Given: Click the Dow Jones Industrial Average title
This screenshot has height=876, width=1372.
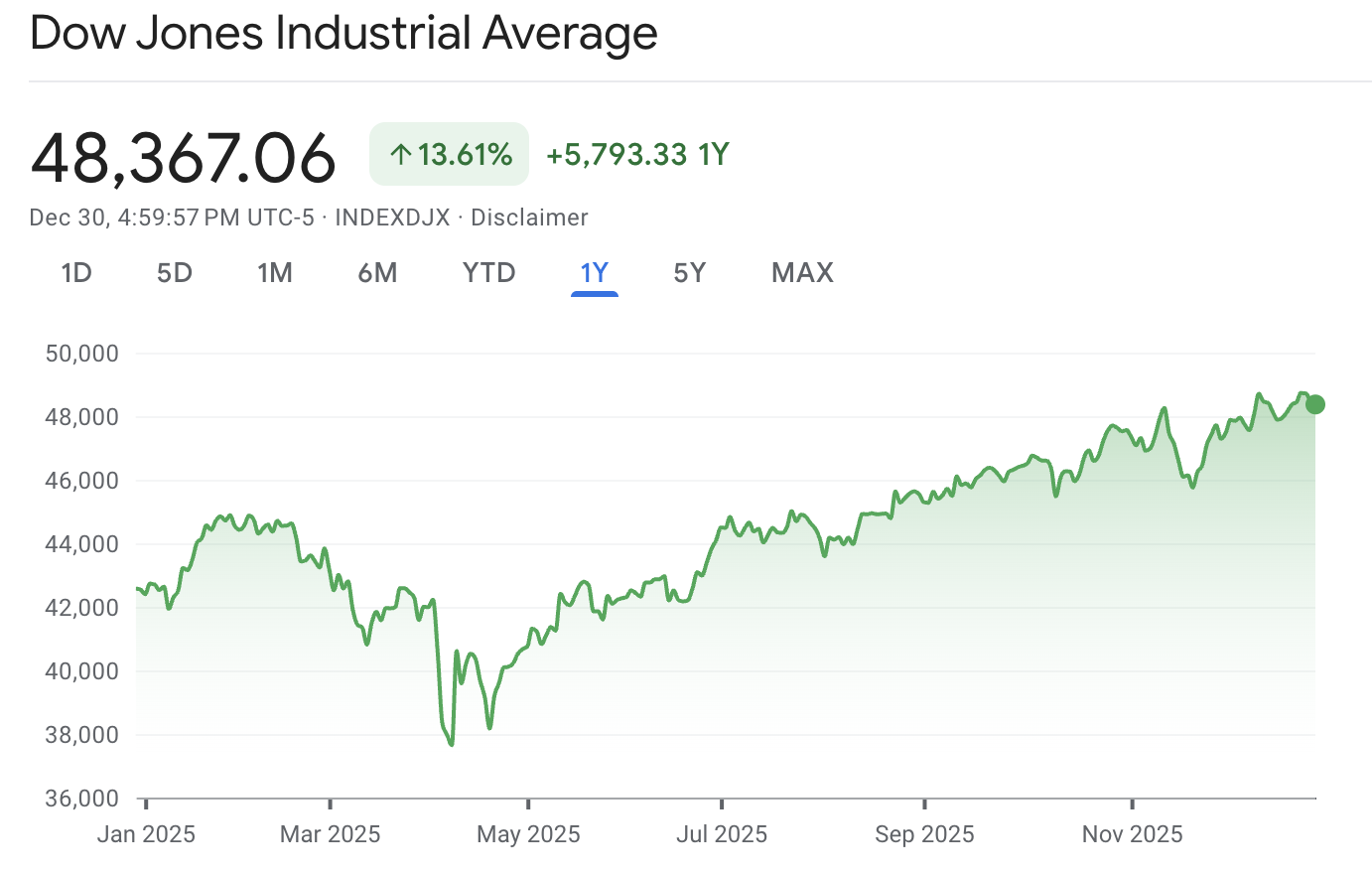Looking at the screenshot, I should coord(343,33).
